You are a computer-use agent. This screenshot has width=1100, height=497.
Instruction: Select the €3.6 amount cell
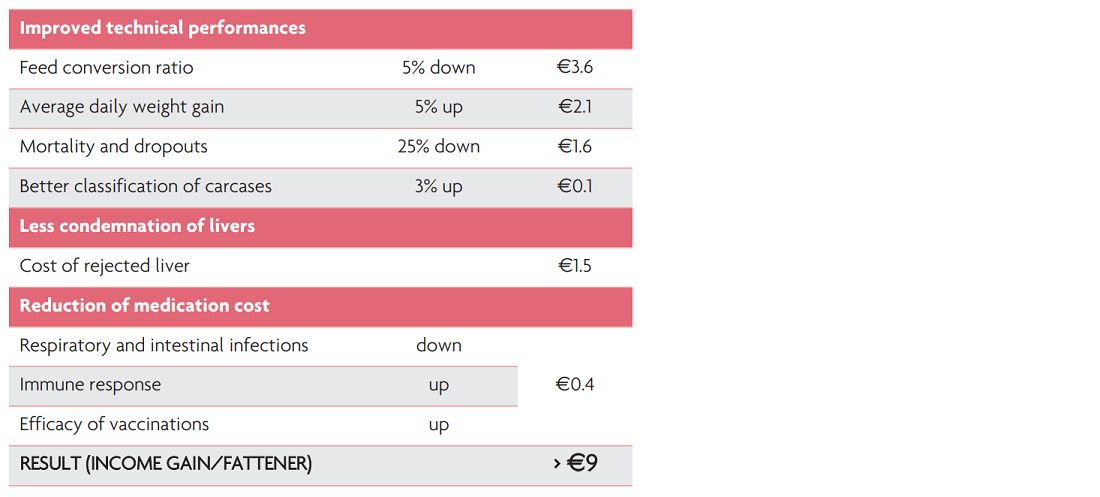575,68
